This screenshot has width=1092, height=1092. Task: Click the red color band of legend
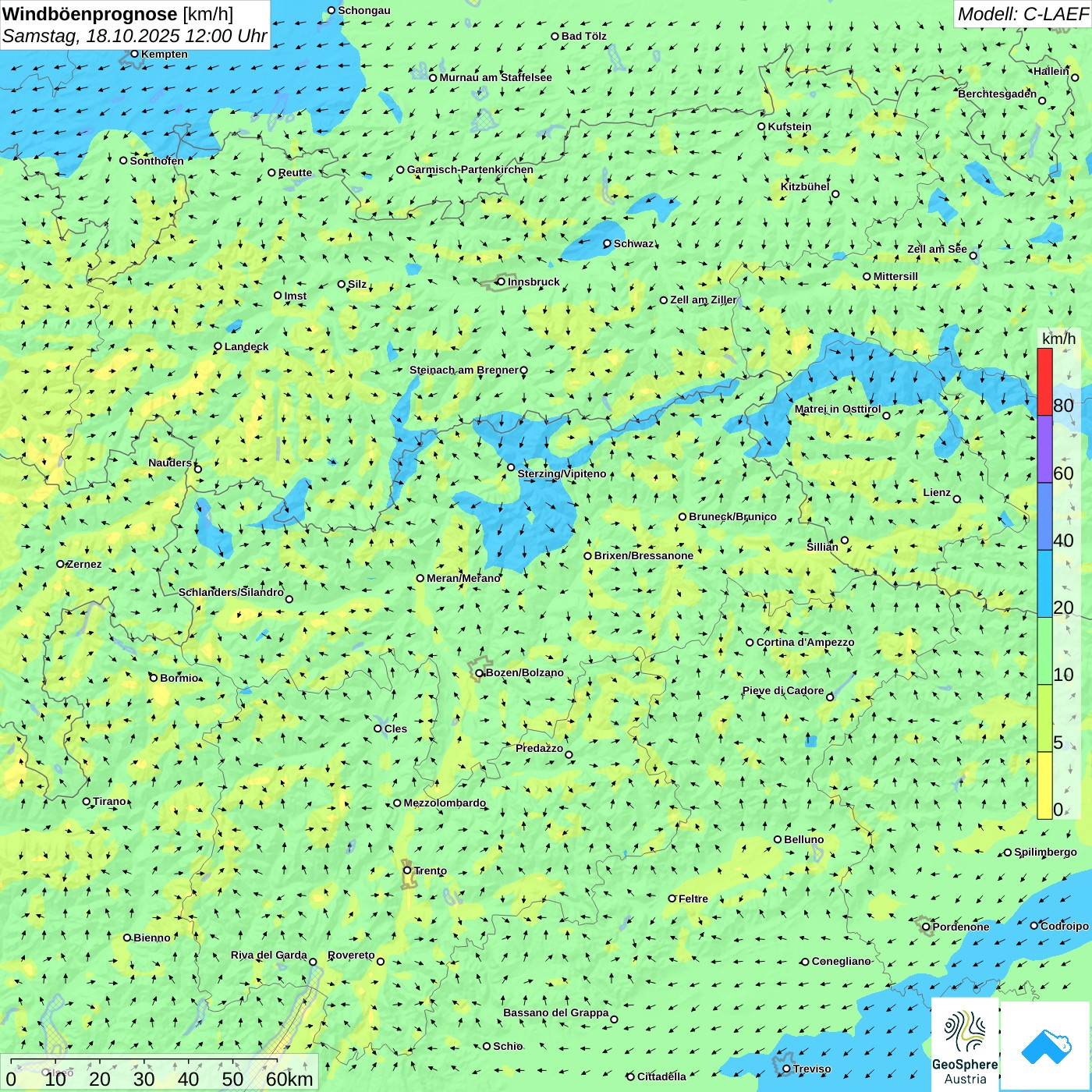click(1044, 381)
